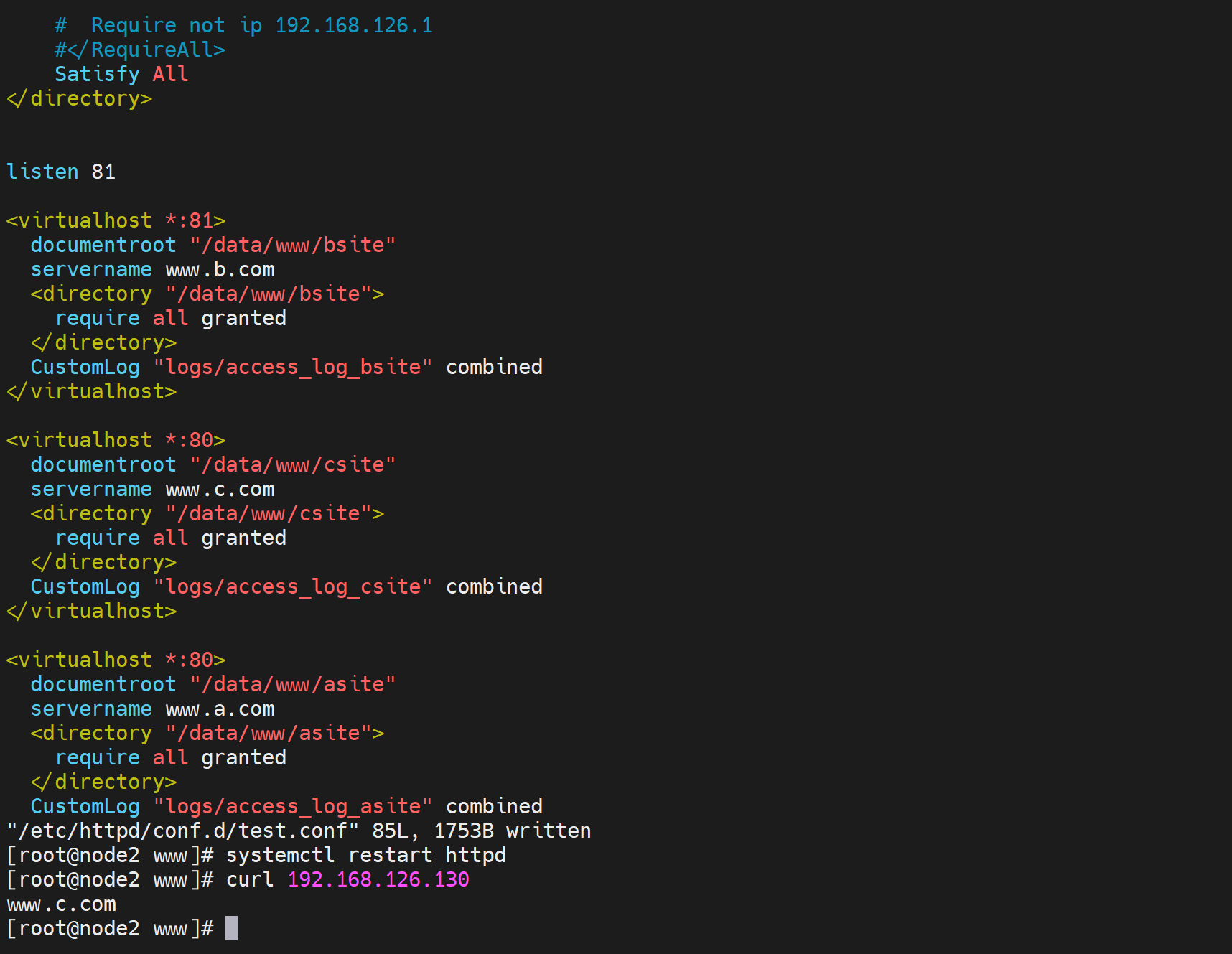Screen dimensions: 1232x954
Task: Click the servername www.c.com config line
Action: (x=152, y=489)
